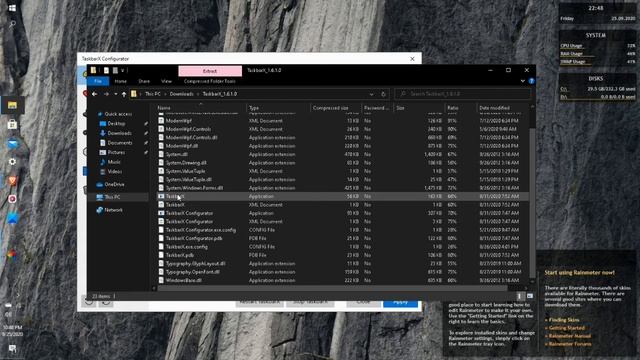Open Rainmeter Manual link

point(569,336)
